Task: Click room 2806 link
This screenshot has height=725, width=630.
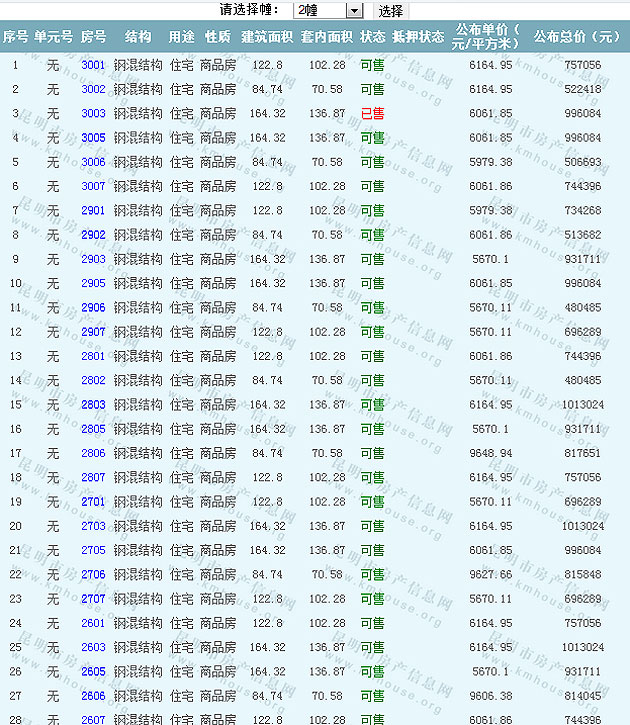Action: [x=93, y=453]
